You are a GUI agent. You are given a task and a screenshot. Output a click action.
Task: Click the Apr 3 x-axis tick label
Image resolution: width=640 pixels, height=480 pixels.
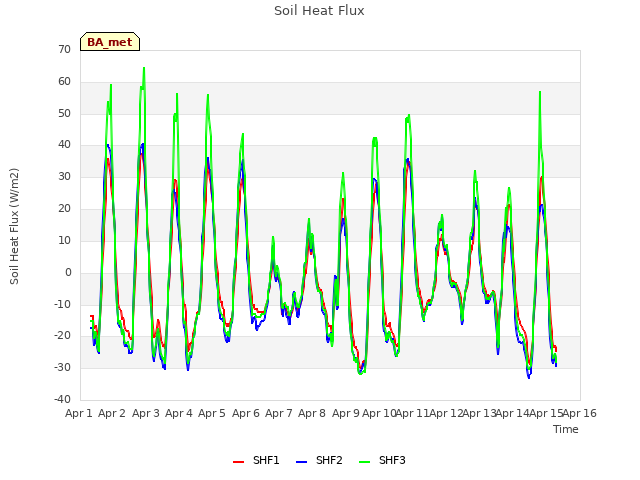[146, 413]
